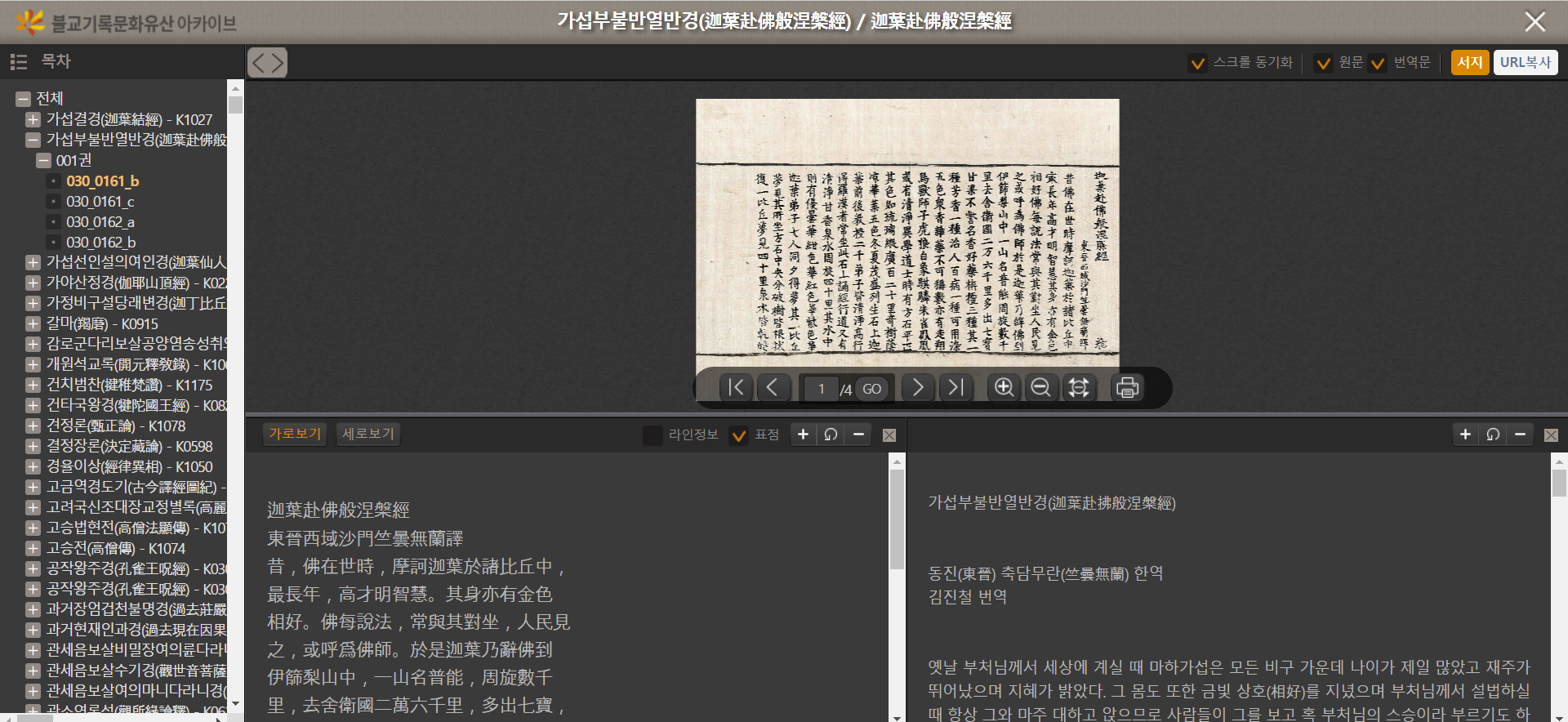The width and height of the screenshot is (1568, 722).
Task: Advance to the next scan page
Action: [x=917, y=387]
